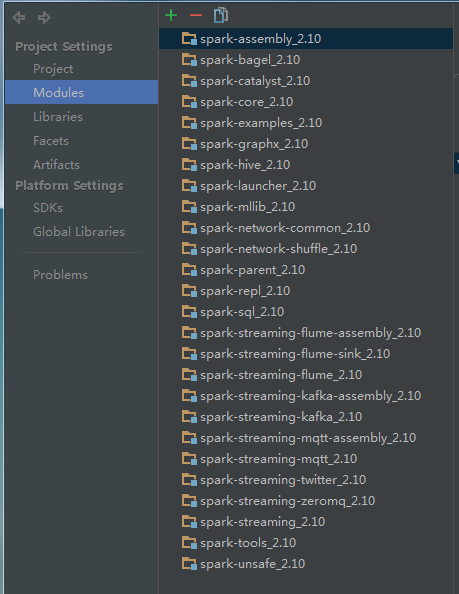Viewport: 459px width, 594px height.
Task: Click the red minus remove module icon
Action: [x=196, y=16]
